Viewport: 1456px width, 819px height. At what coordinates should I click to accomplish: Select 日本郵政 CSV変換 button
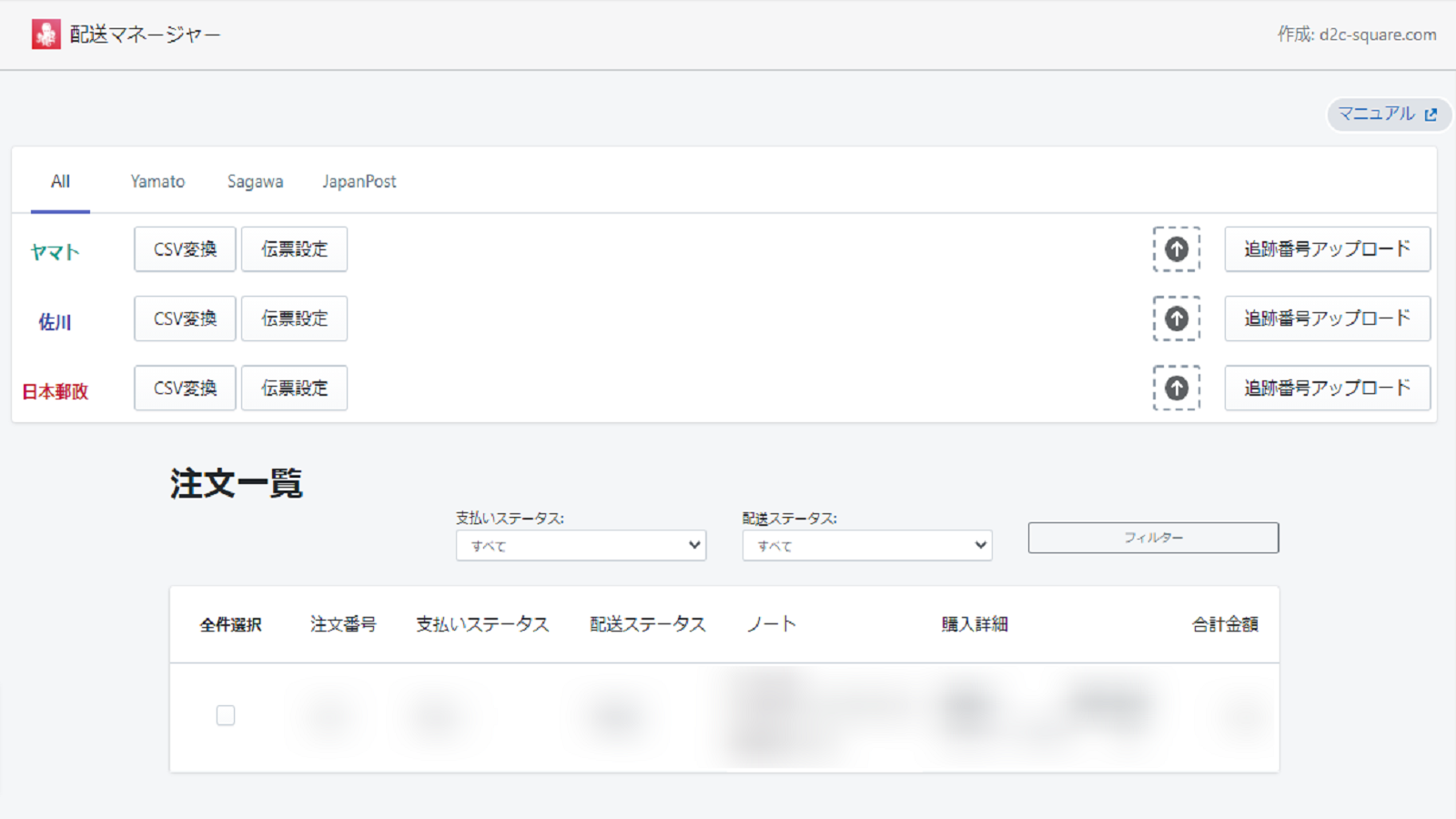(x=184, y=388)
